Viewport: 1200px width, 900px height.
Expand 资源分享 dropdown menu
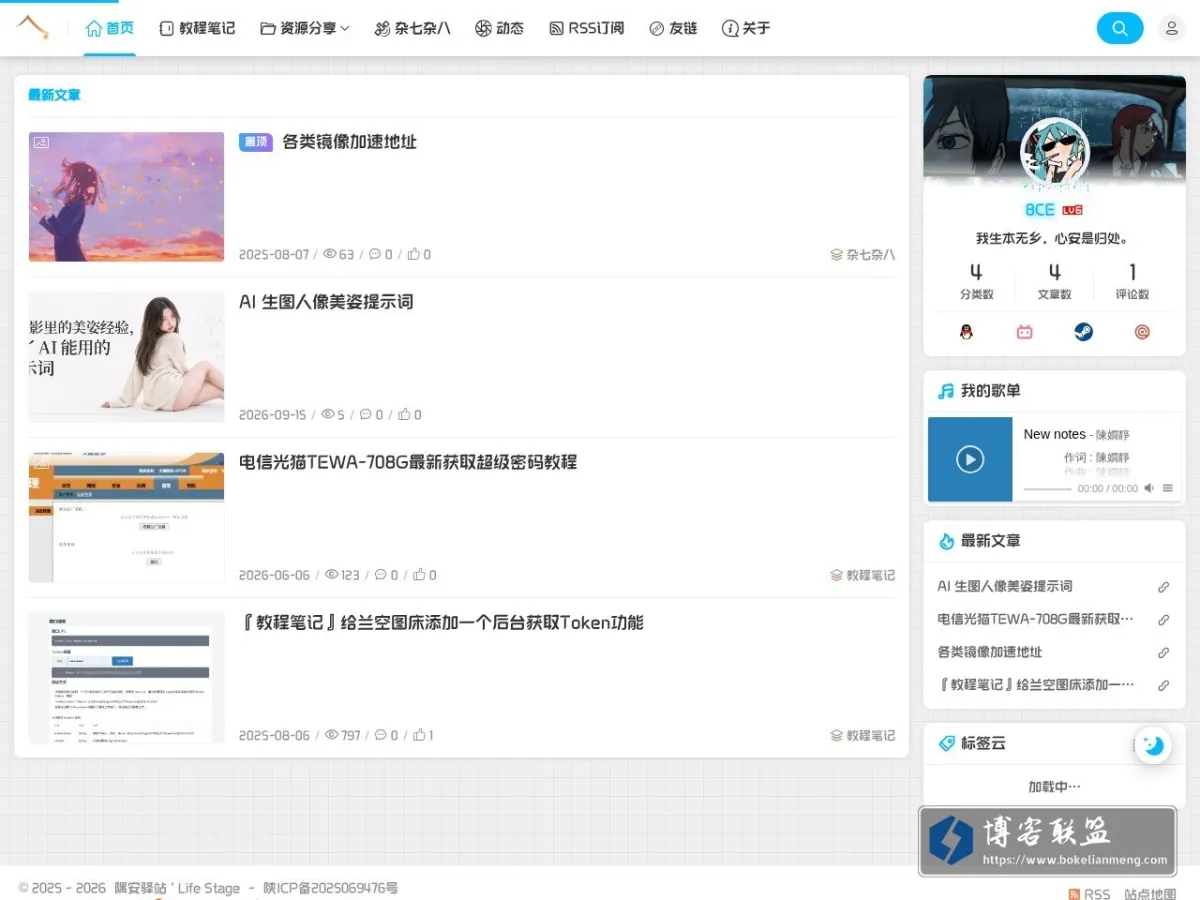(304, 28)
